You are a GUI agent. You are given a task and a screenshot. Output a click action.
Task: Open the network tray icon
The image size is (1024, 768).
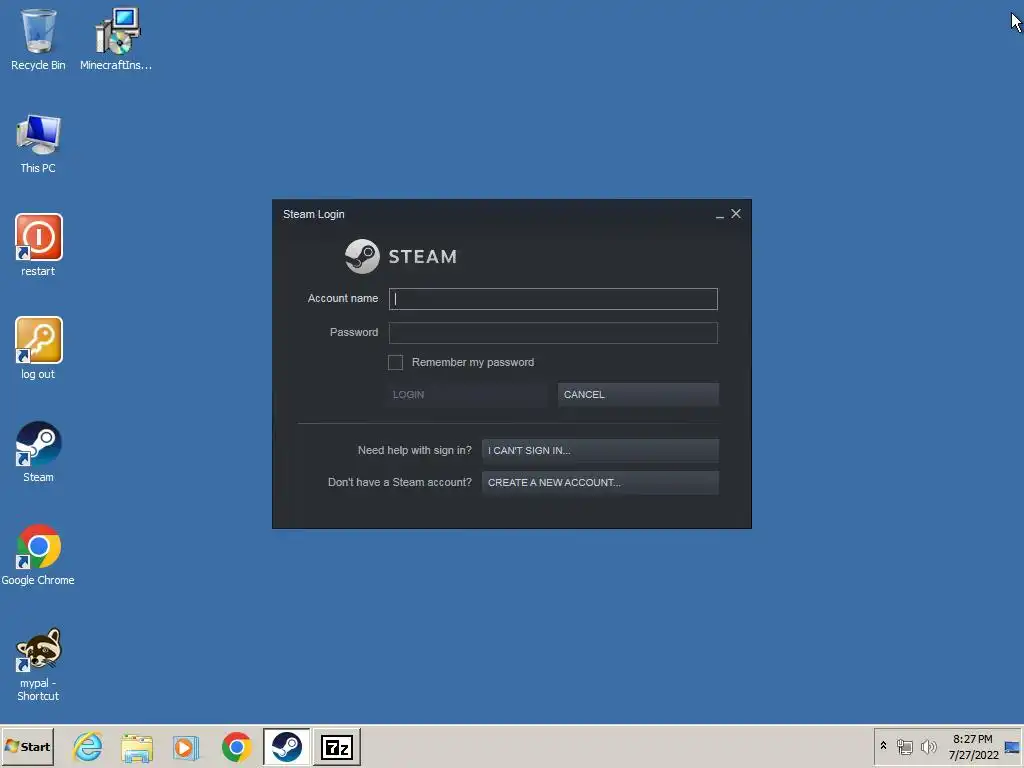[x=904, y=746]
